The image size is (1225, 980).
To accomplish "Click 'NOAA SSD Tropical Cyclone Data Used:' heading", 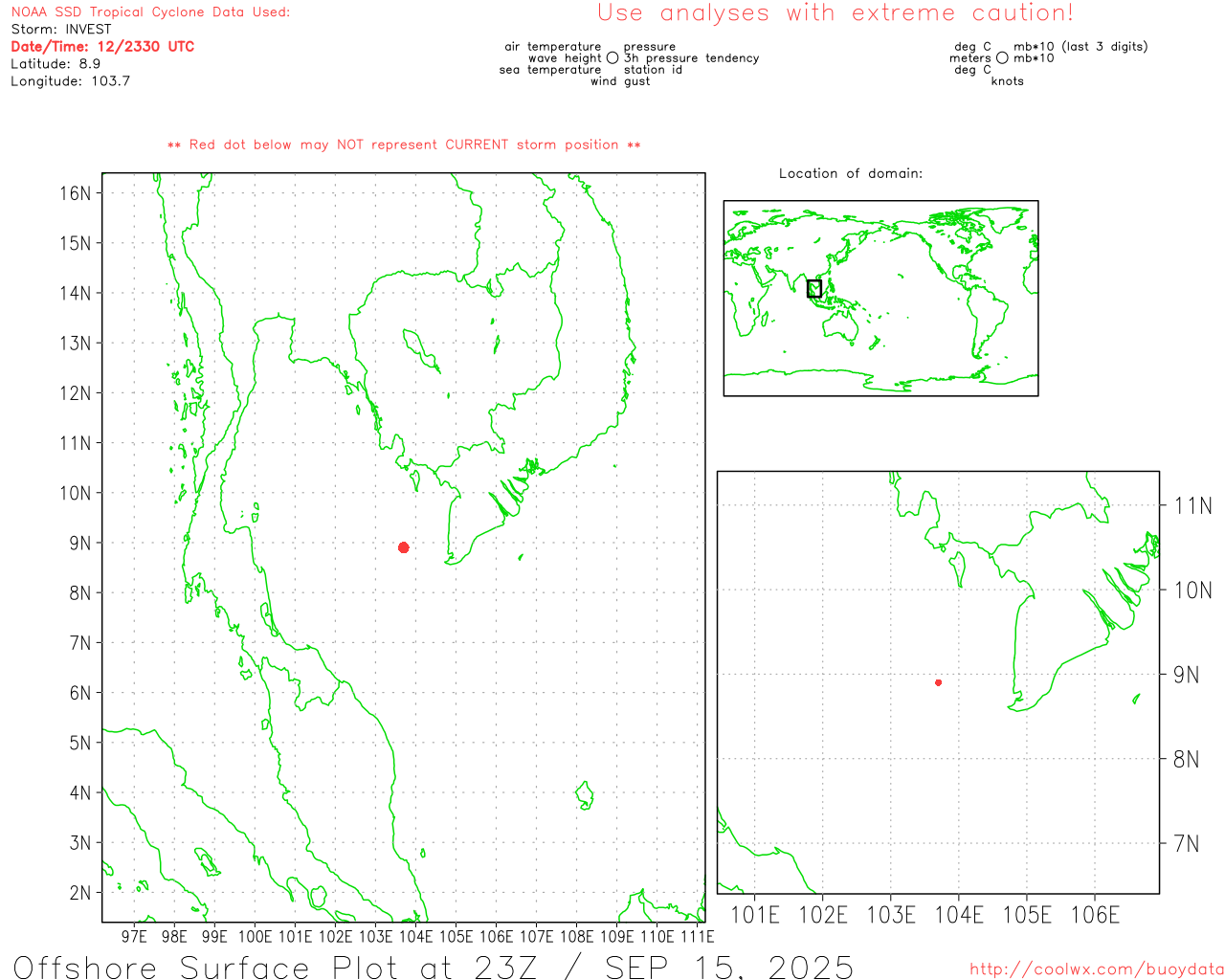I will (150, 12).
